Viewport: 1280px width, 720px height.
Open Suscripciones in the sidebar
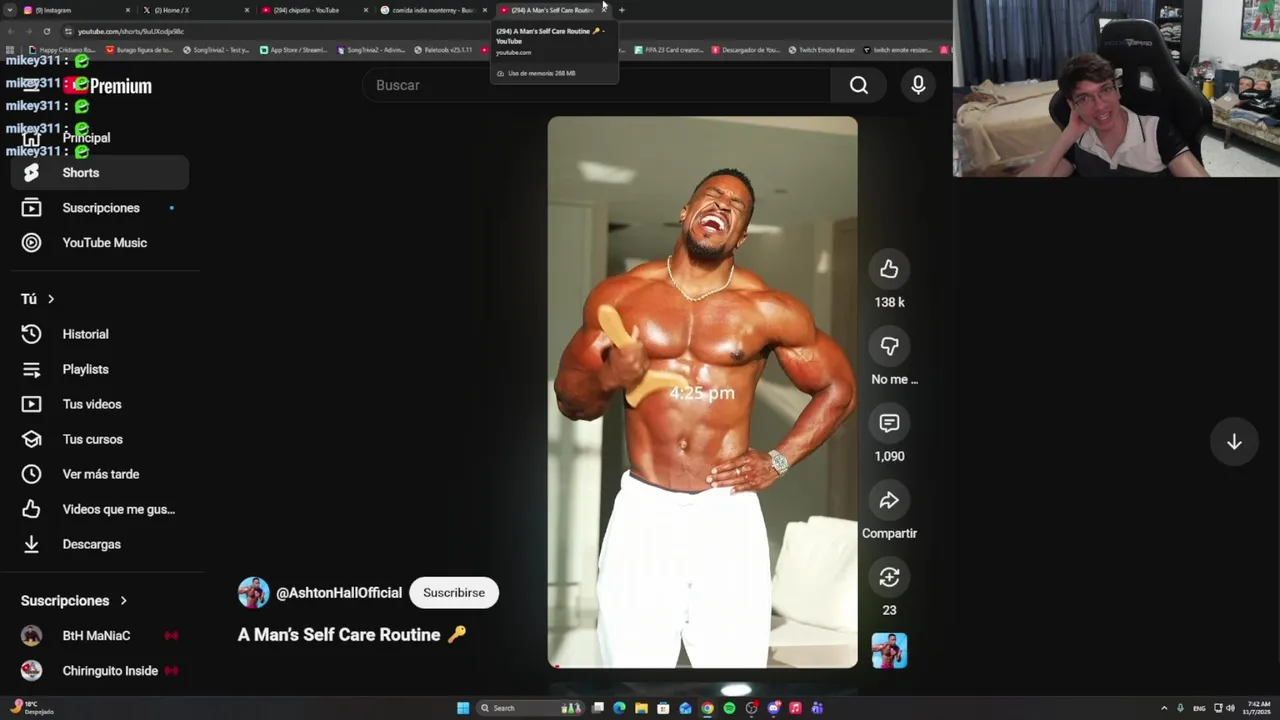click(100, 208)
